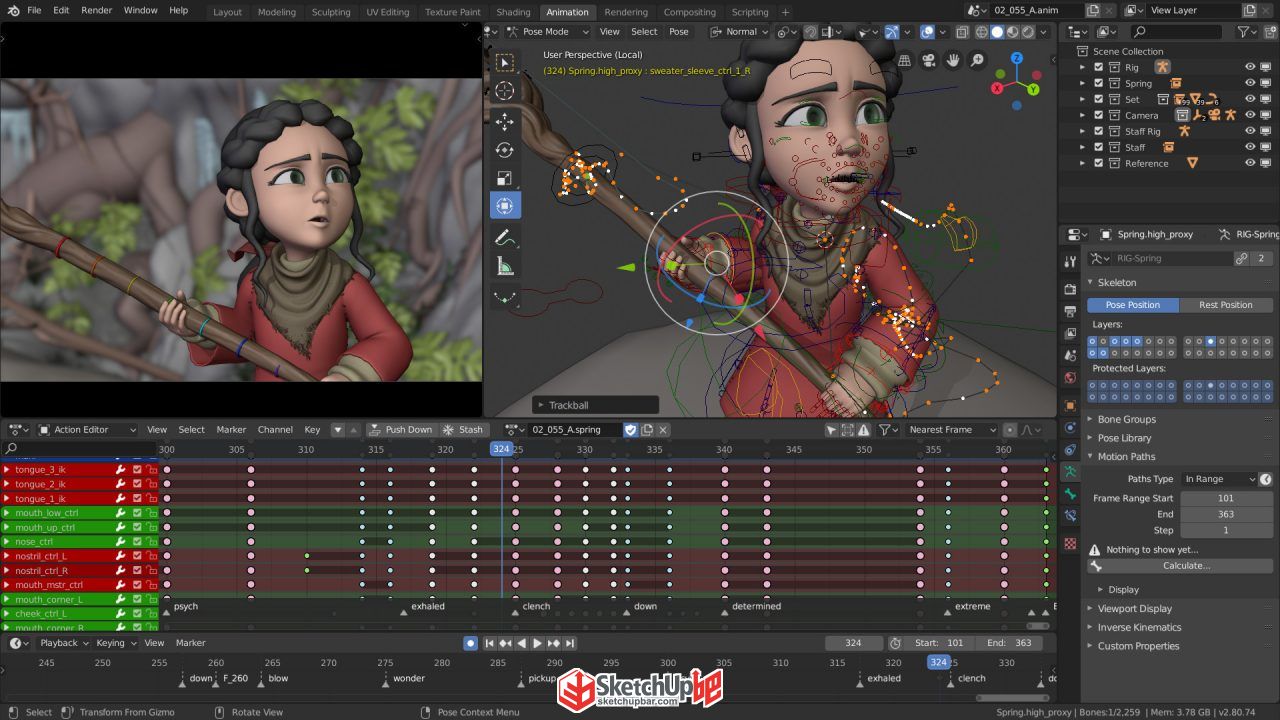Uncheck the Set collection checkbox
The width and height of the screenshot is (1280, 720).
click(1098, 99)
